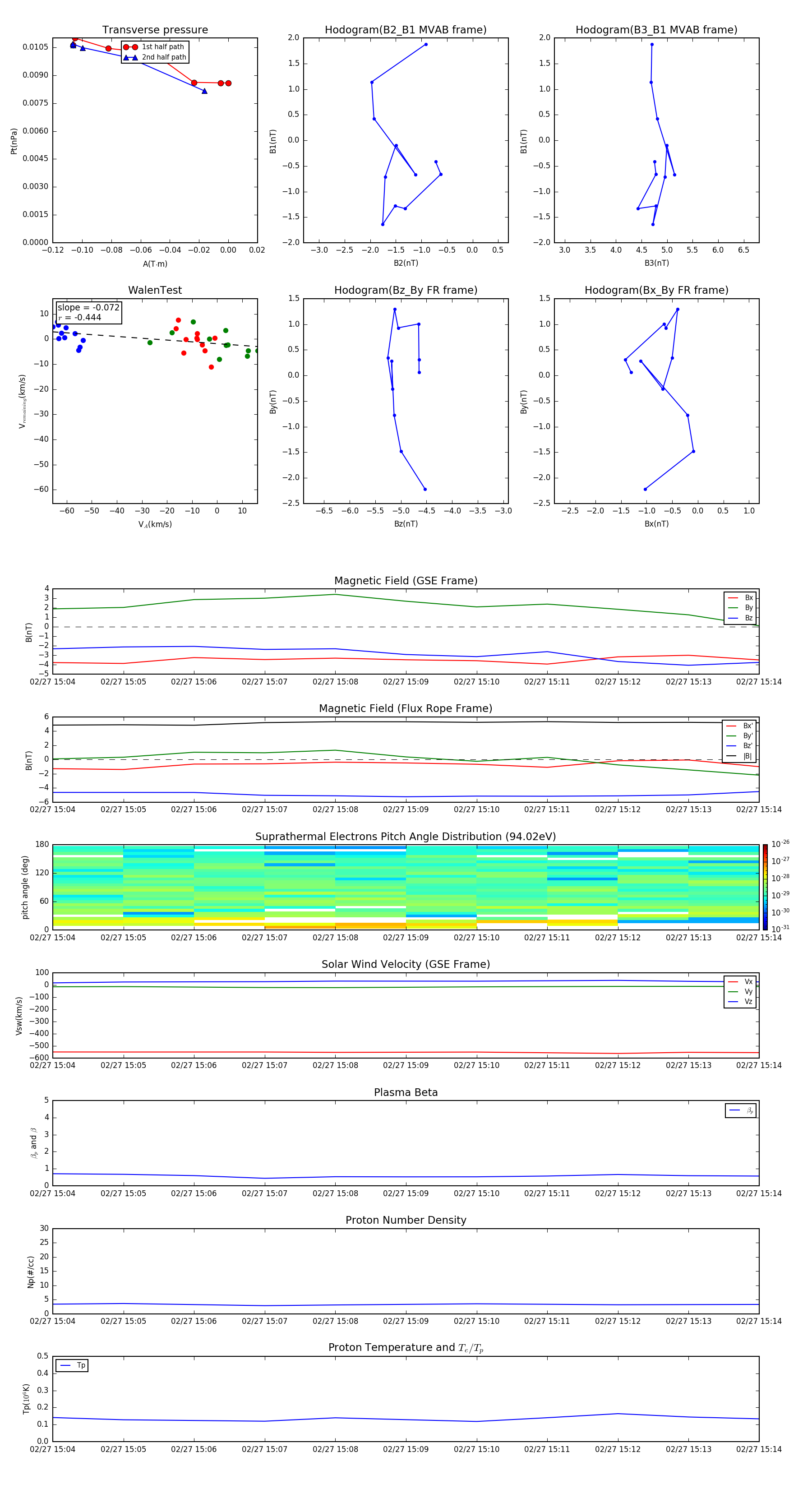Click the Vx legend entry in Solar Wind plot

740,981
